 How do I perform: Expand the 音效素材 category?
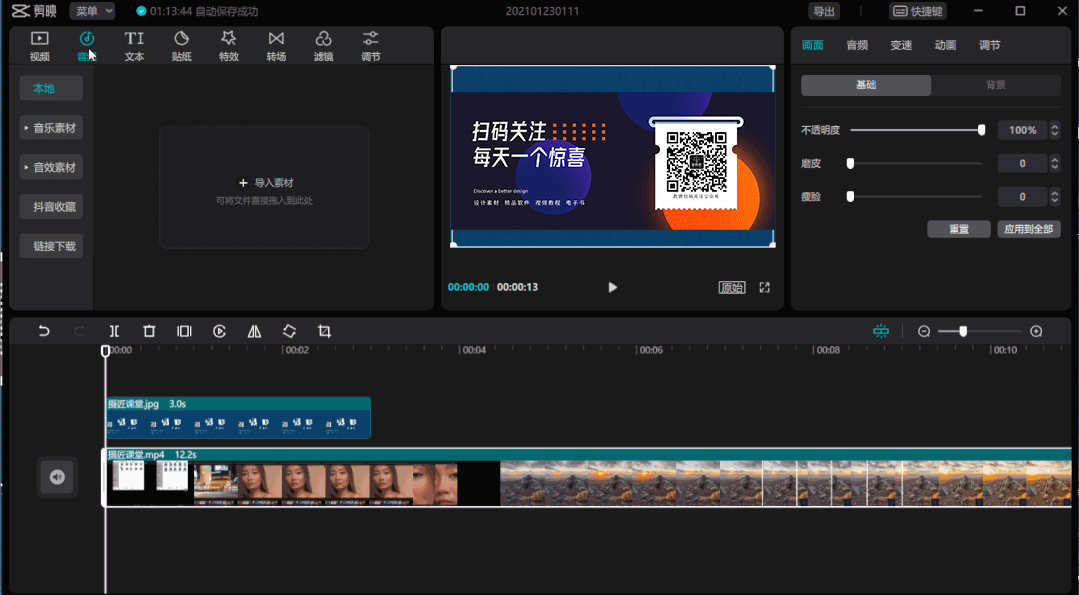pyautogui.click(x=52, y=167)
